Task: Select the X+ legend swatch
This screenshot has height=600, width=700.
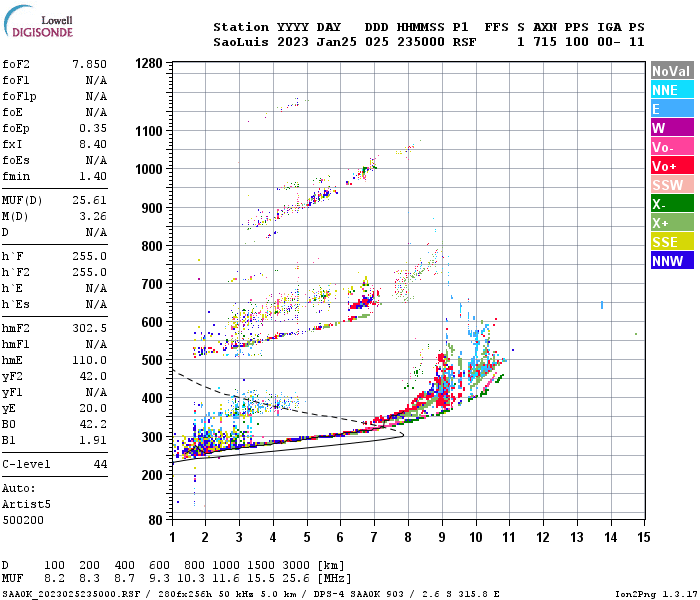Action: tap(672, 223)
